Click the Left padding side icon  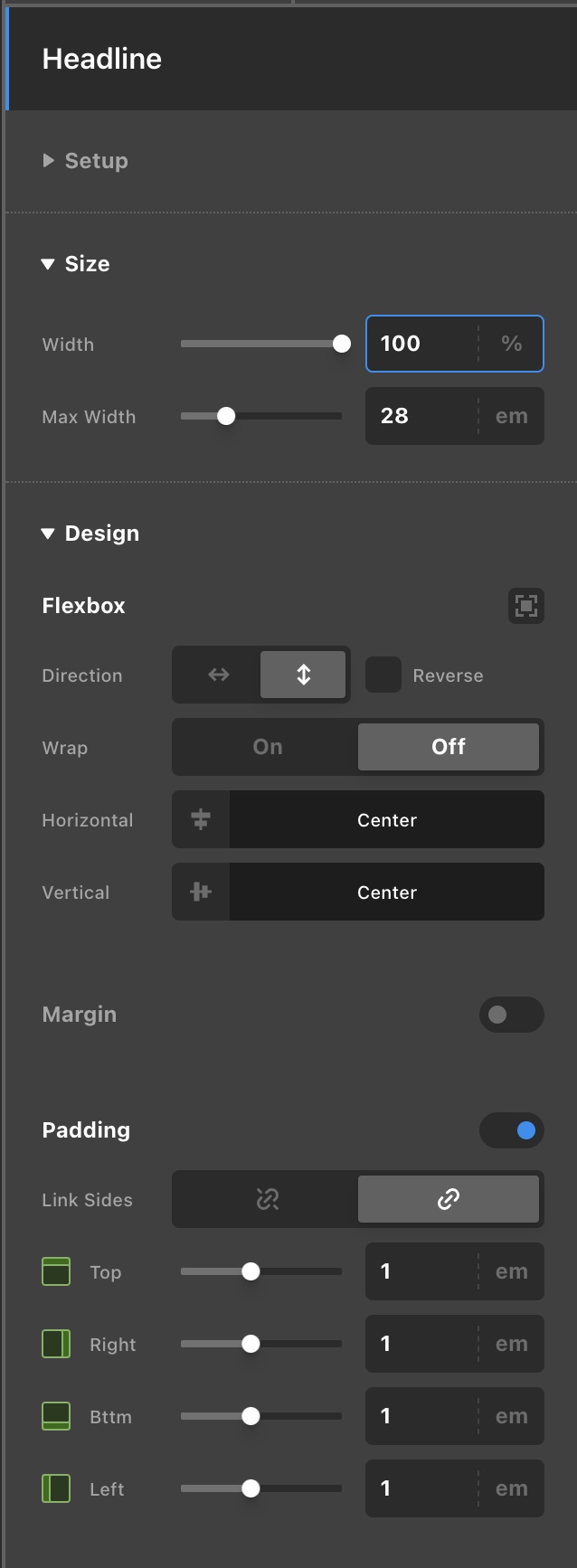pyautogui.click(x=56, y=1488)
